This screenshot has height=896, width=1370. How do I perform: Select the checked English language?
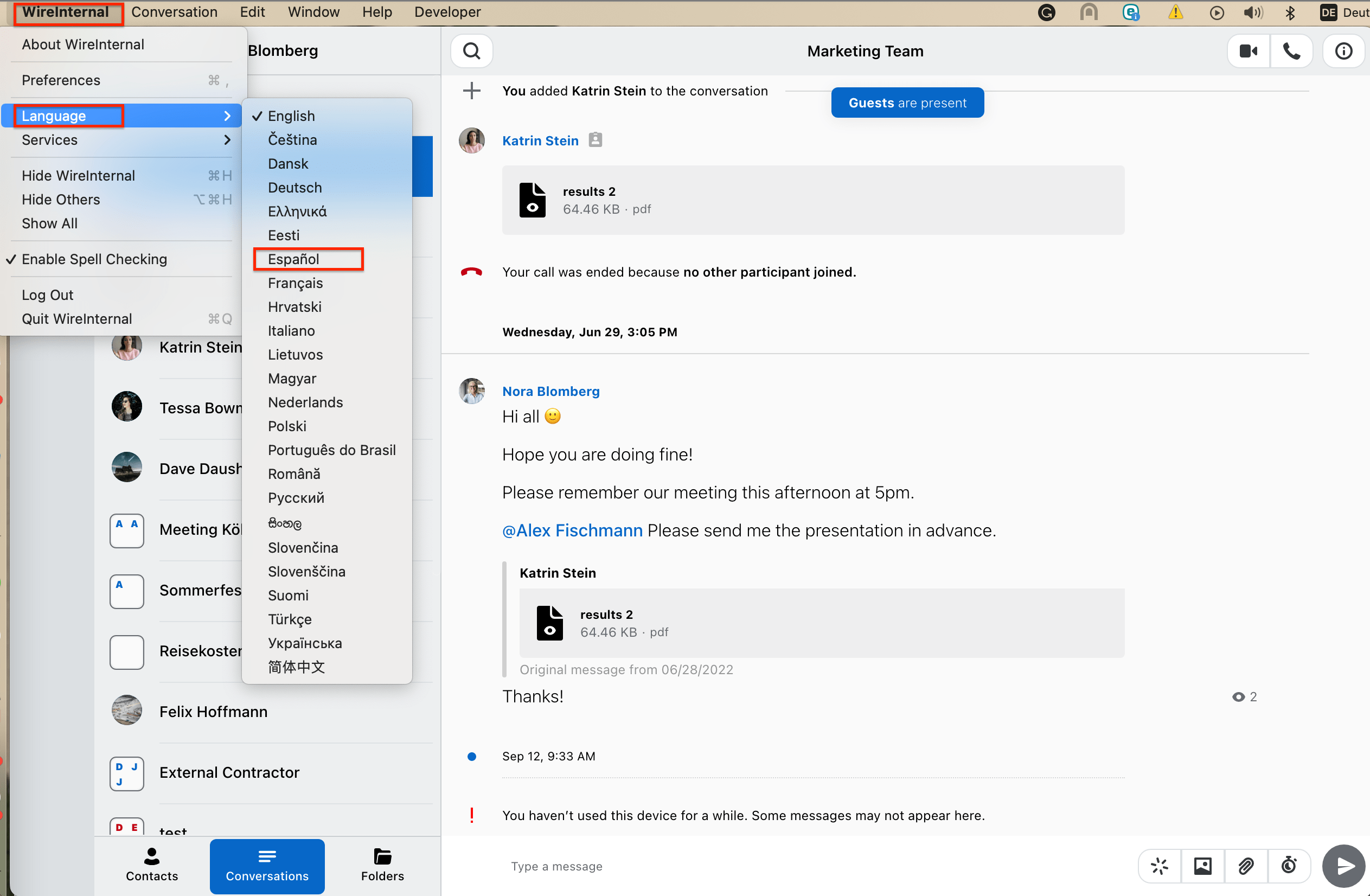(x=291, y=116)
